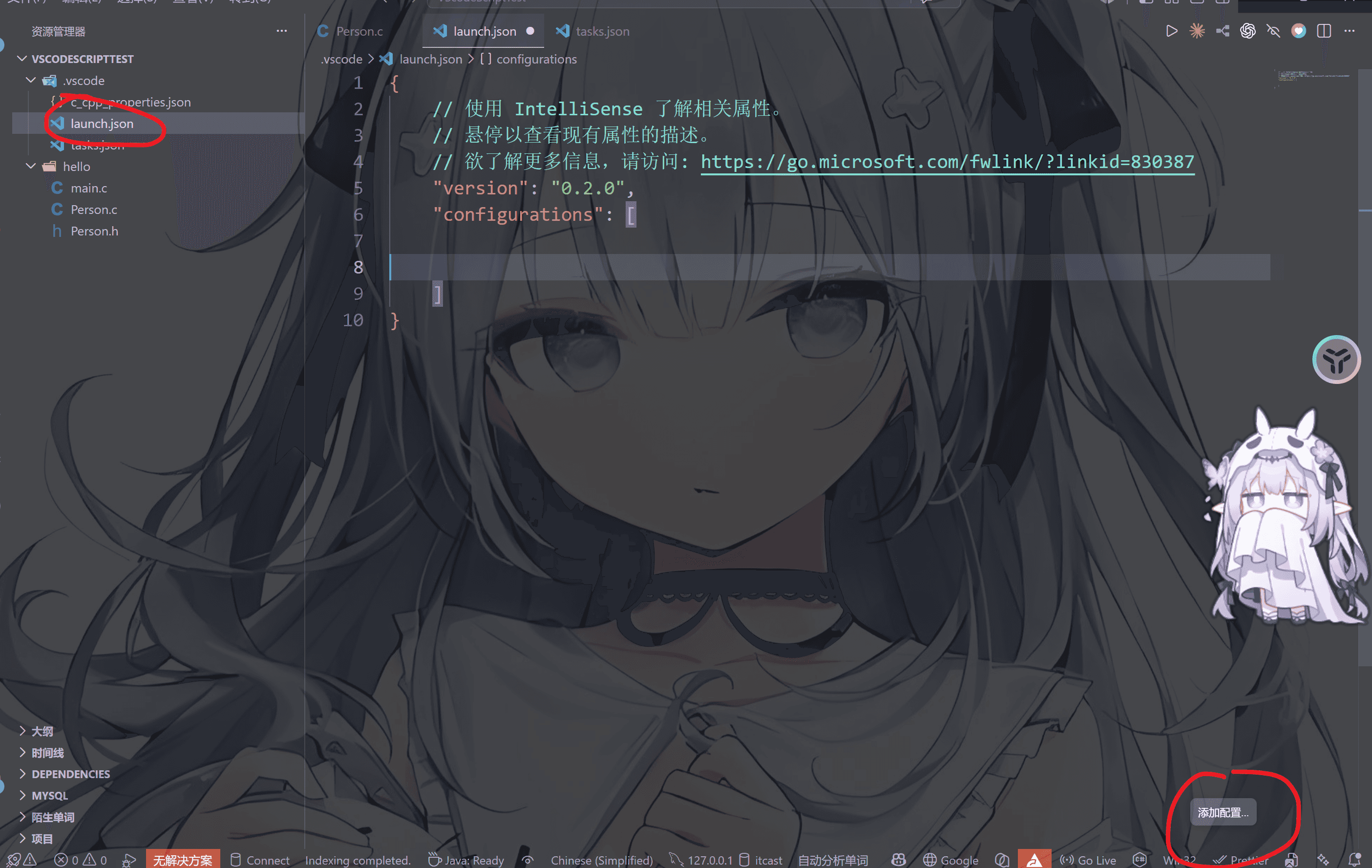Open the Copilot icon in status bar

[899, 860]
